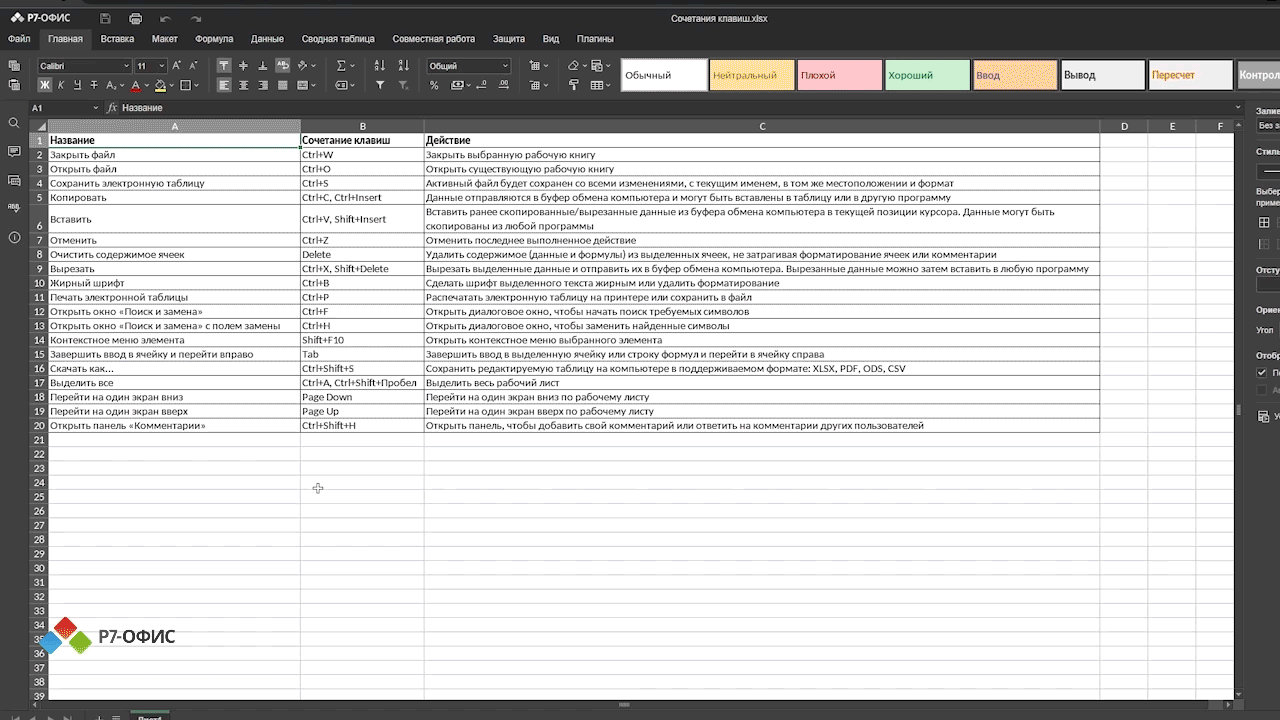Image resolution: width=1280 pixels, height=720 pixels.
Task: Increase decimal places icon
Action: click(503, 85)
